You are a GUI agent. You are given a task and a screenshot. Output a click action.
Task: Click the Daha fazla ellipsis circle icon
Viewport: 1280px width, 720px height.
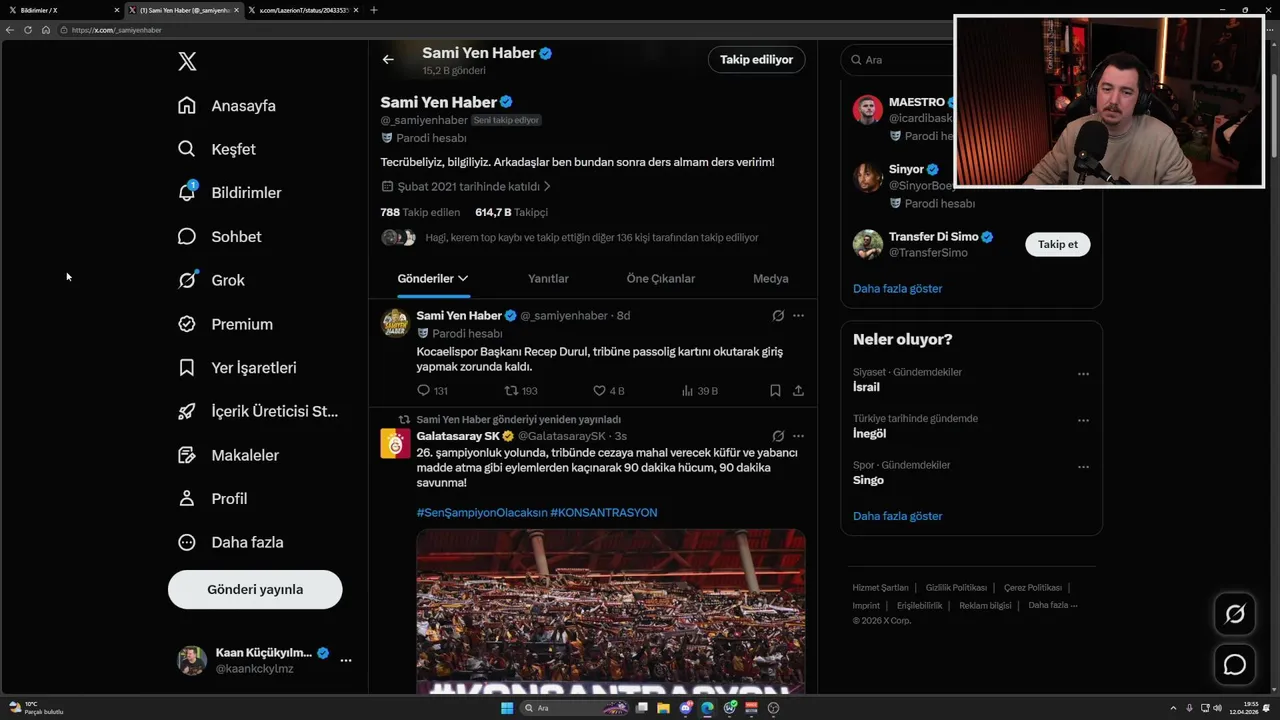[x=187, y=542]
